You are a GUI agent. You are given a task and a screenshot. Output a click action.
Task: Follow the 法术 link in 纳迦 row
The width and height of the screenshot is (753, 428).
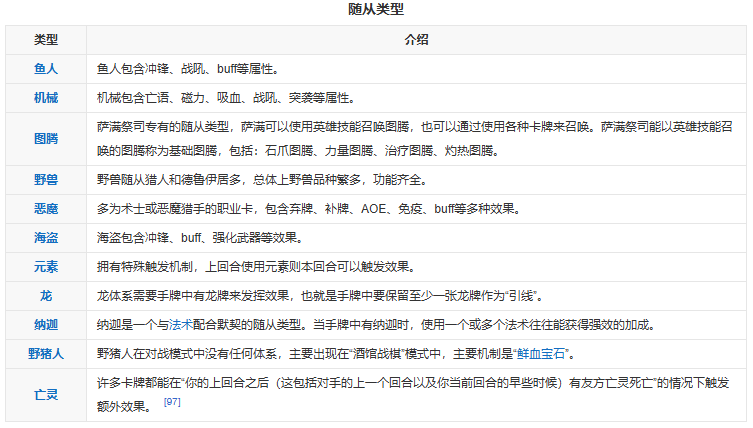[181, 325]
